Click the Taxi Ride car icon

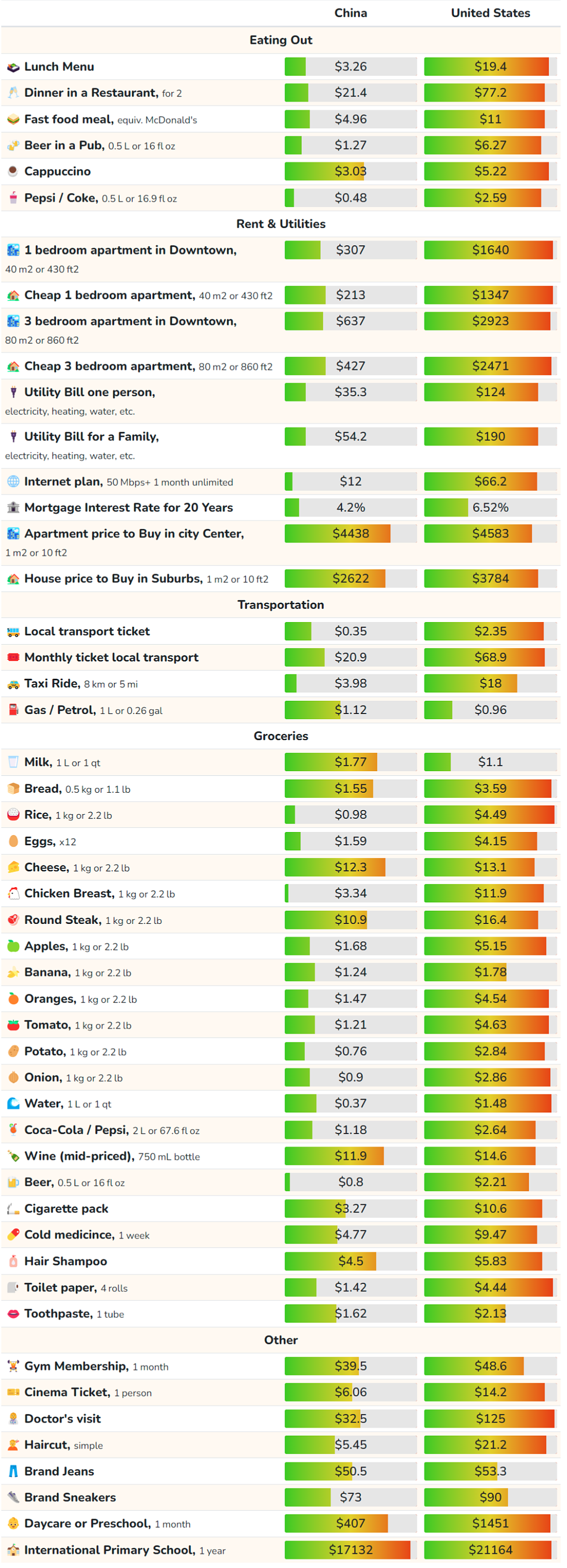(x=13, y=684)
